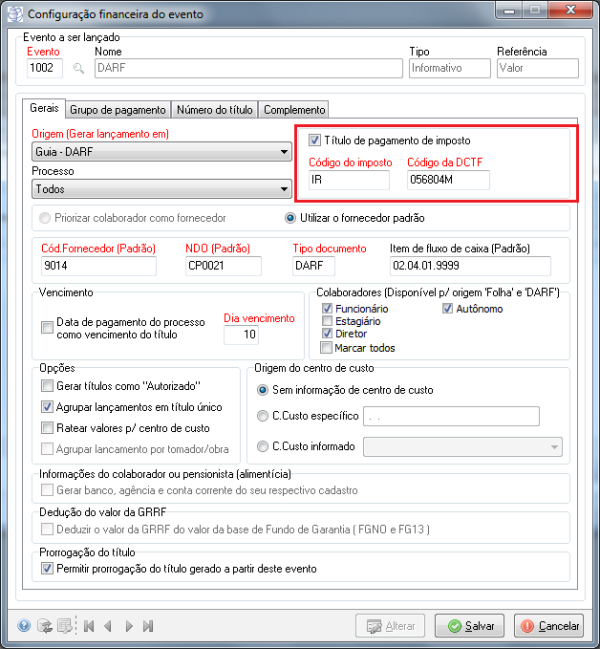Jump to last record arrow

pyautogui.click(x=147, y=626)
